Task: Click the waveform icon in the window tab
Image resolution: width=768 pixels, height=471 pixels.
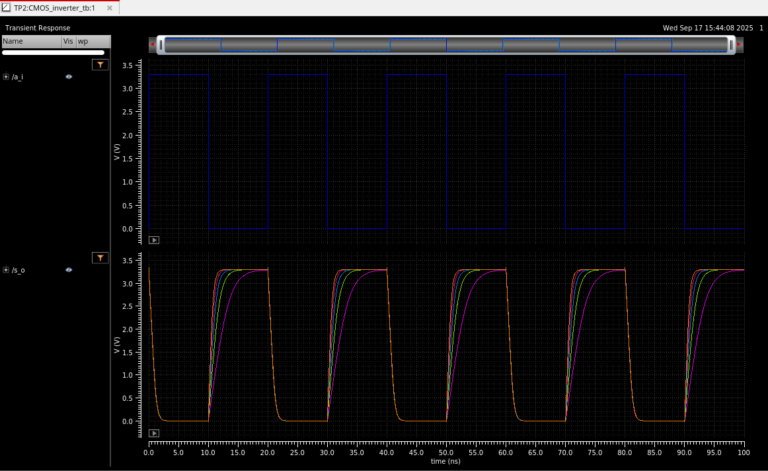Action: click(x=7, y=7)
